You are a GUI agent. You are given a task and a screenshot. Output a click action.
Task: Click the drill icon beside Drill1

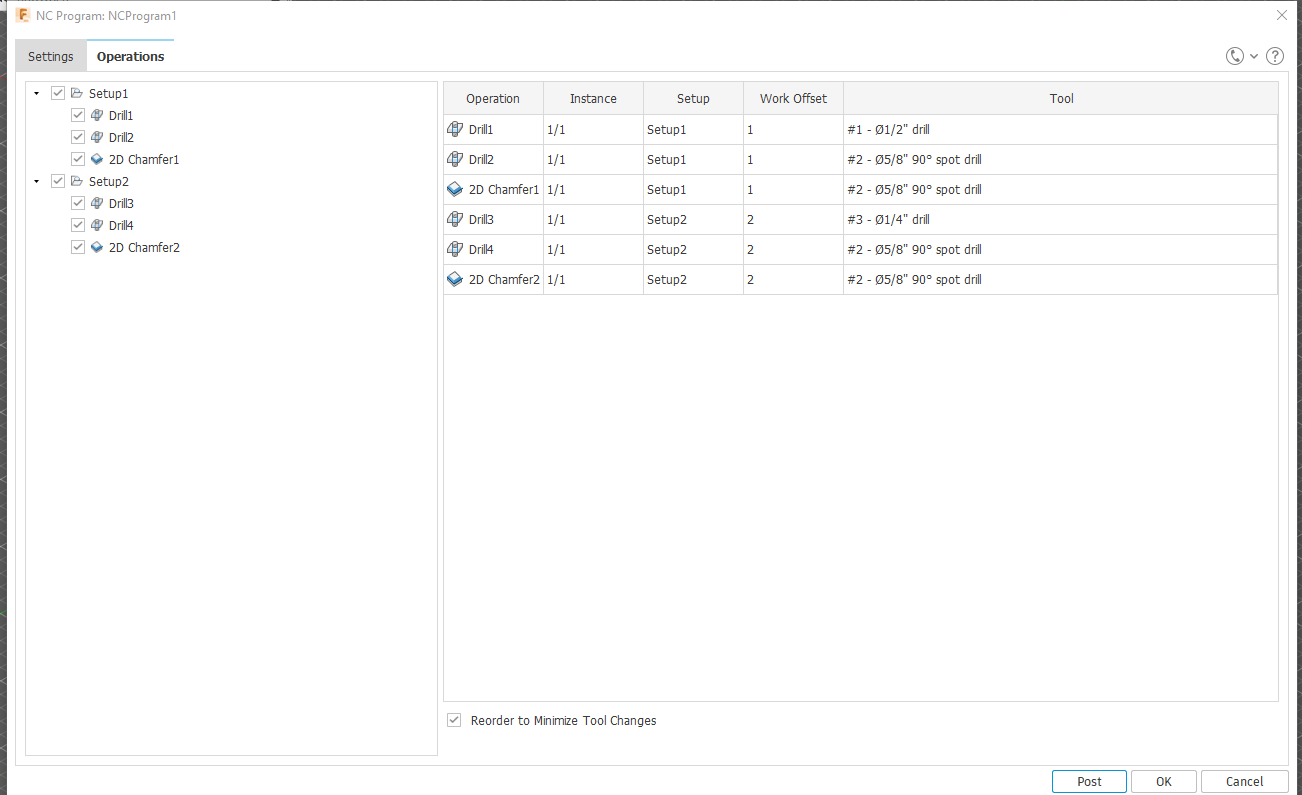pos(97,115)
